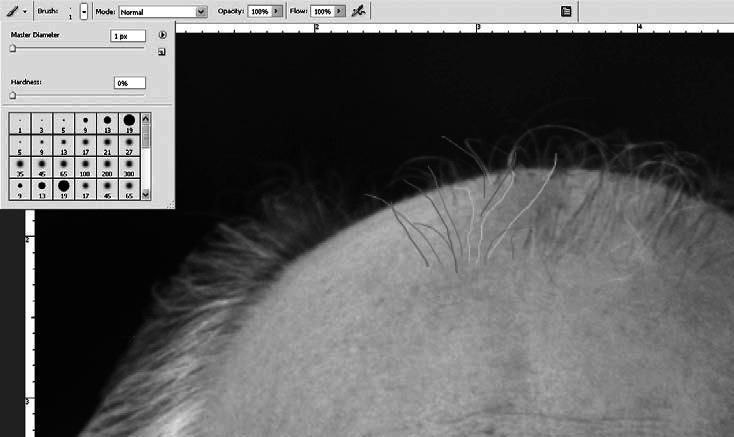This screenshot has width=734, height=437.
Task: Click the Flow percentage field
Action: tap(323, 11)
